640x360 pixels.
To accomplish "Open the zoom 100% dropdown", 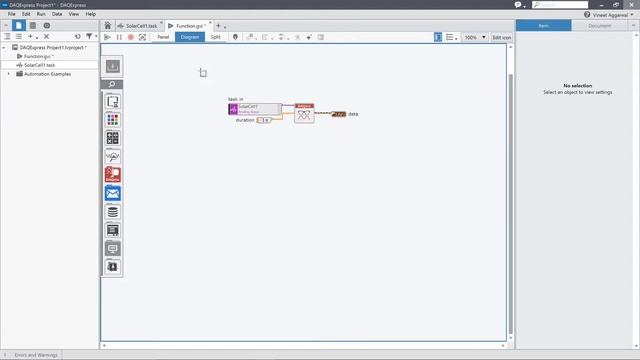I will point(475,37).
